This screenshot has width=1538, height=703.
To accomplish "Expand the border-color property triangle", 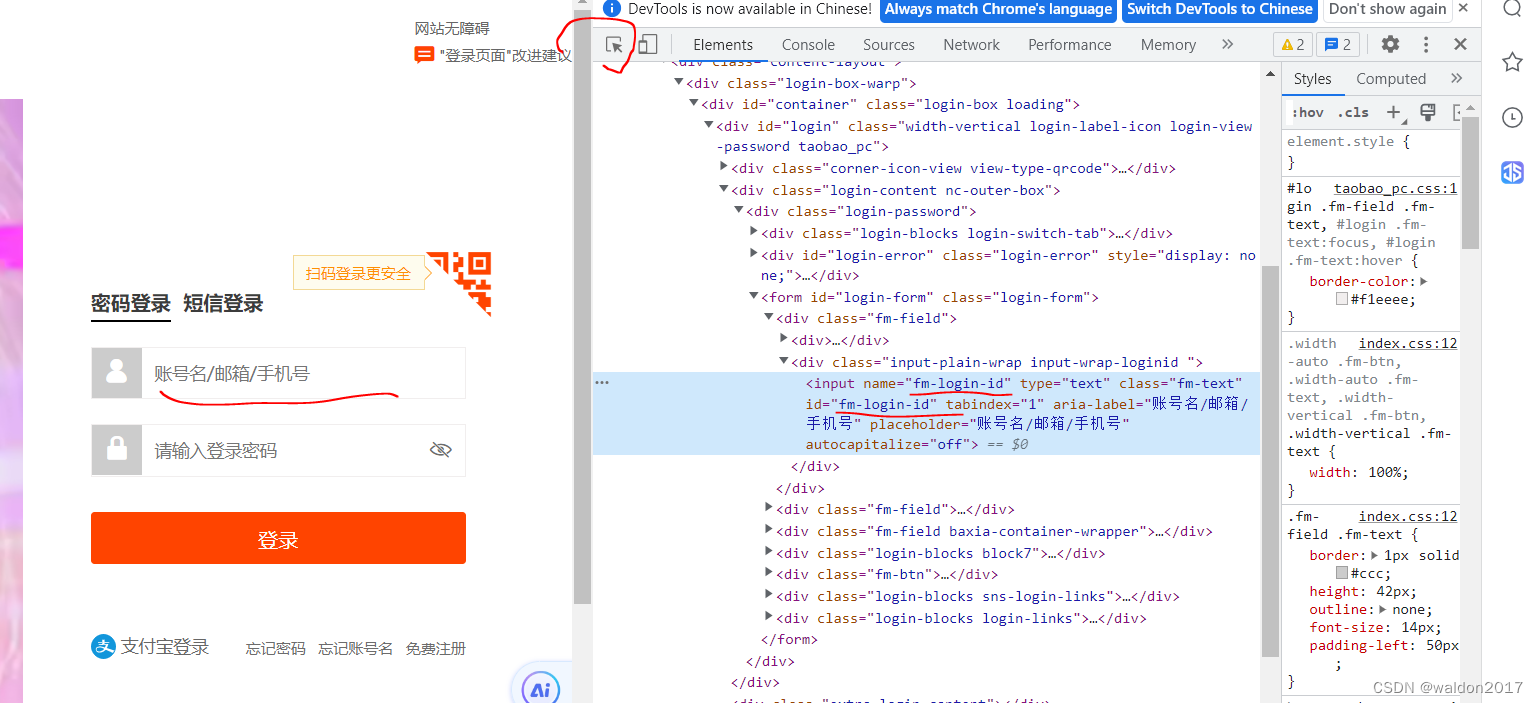I will click(1424, 282).
